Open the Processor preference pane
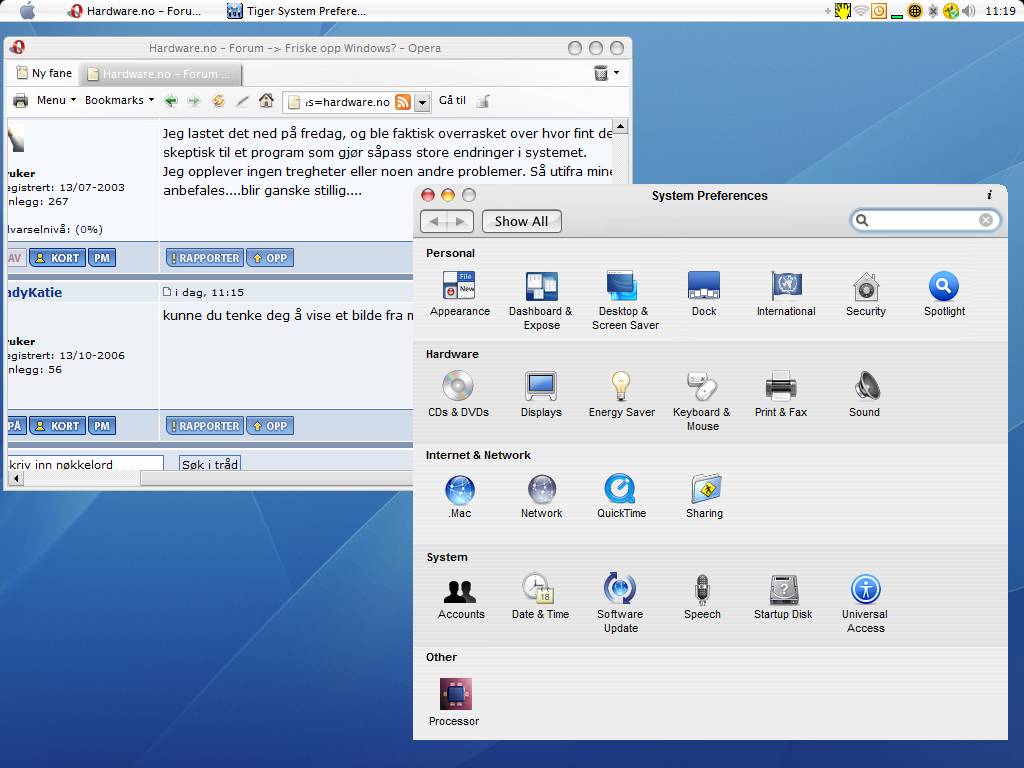Viewport: 1024px width, 768px height. (455, 695)
